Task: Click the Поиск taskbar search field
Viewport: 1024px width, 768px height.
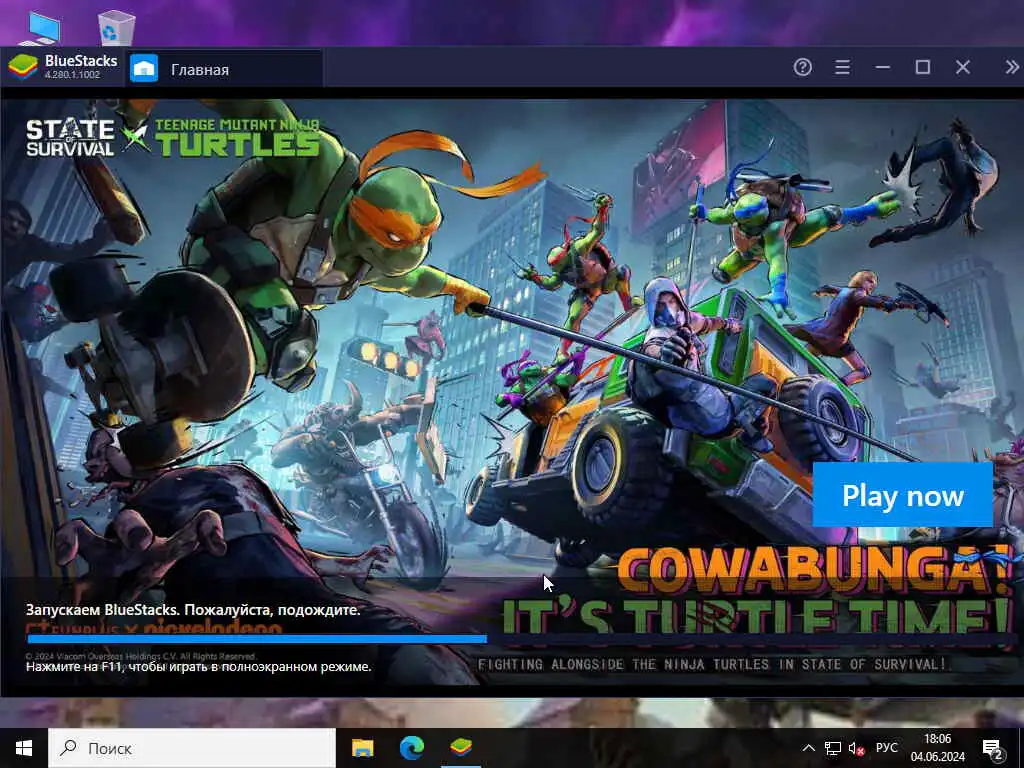Action: [192, 748]
